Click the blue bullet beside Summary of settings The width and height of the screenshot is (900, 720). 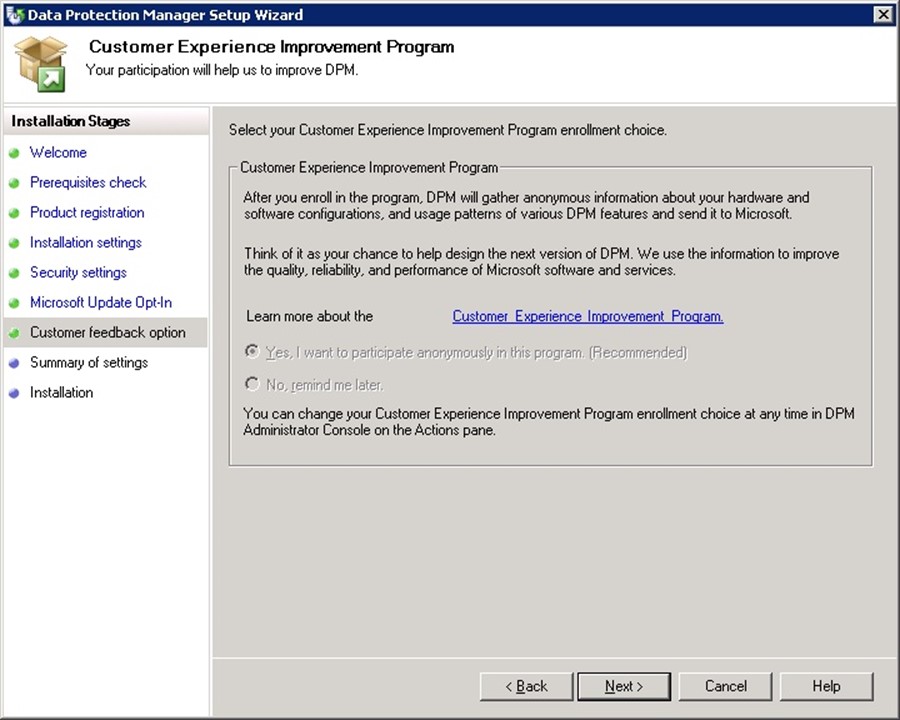point(14,363)
